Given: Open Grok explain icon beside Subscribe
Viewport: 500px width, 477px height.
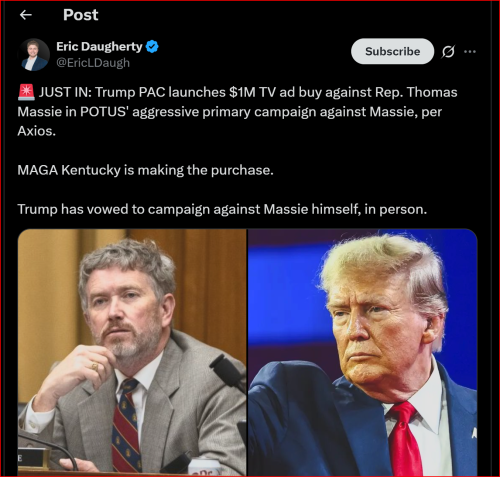Looking at the screenshot, I should tap(448, 51).
